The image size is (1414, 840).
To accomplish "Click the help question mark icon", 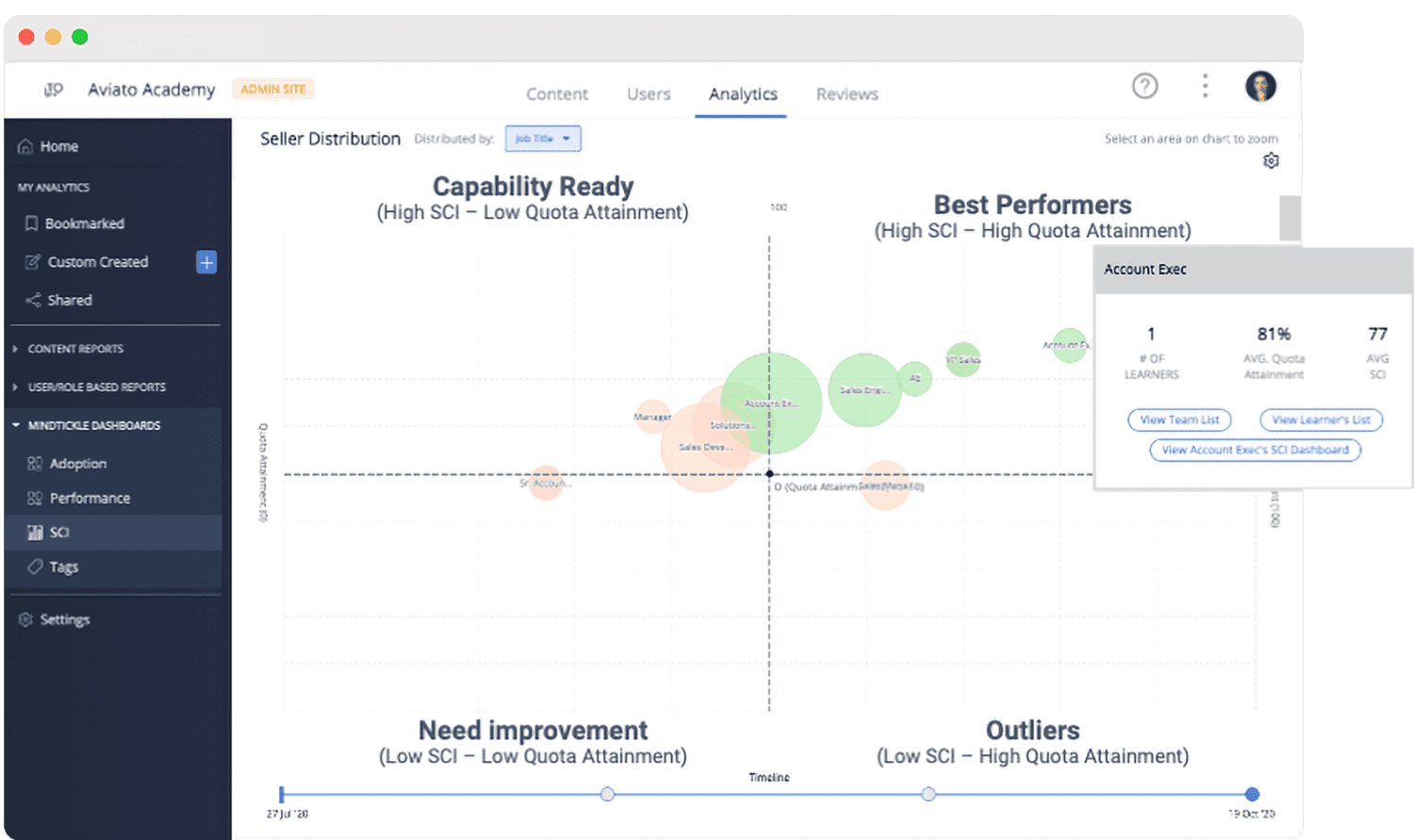I will pyautogui.click(x=1144, y=87).
